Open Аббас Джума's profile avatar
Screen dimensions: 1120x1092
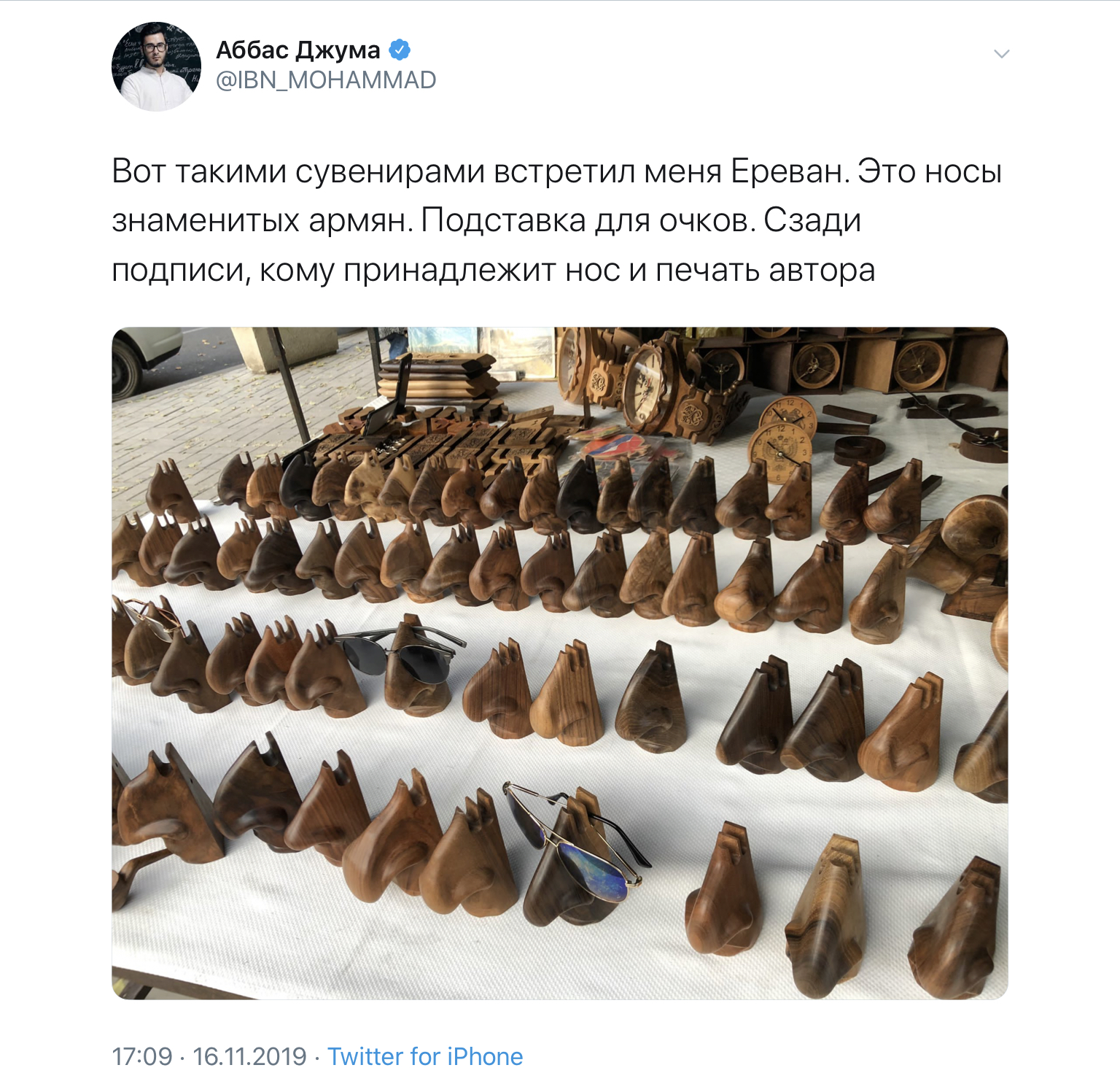coord(156,66)
